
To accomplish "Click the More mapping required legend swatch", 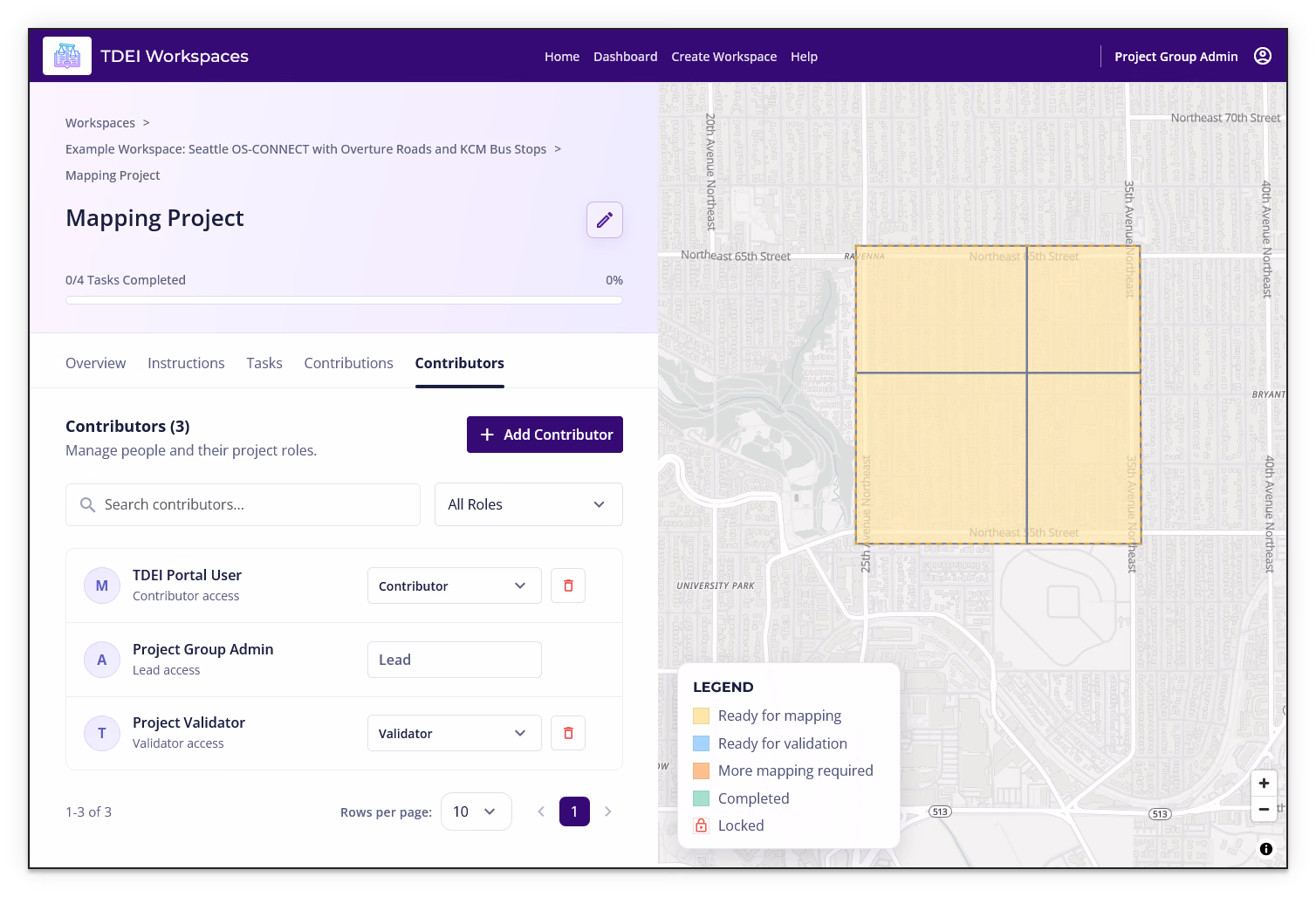I will point(701,771).
